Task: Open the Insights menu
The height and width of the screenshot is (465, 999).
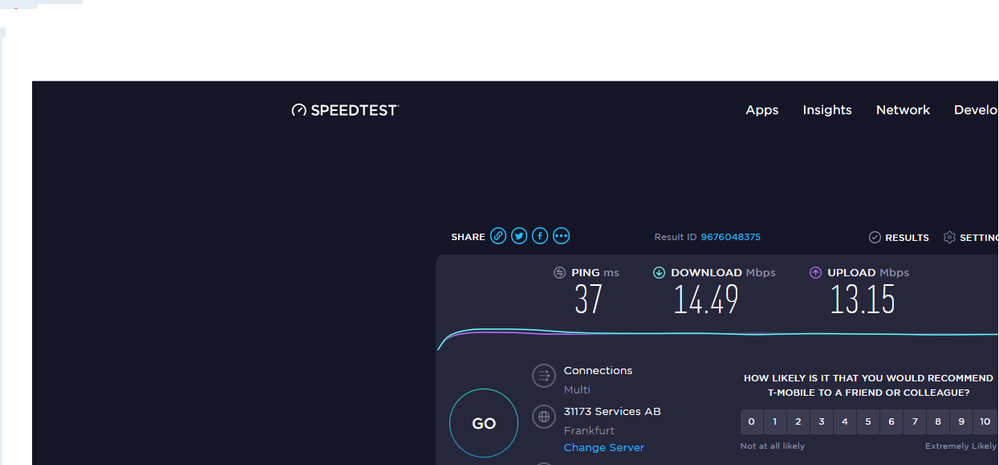Action: click(x=827, y=110)
